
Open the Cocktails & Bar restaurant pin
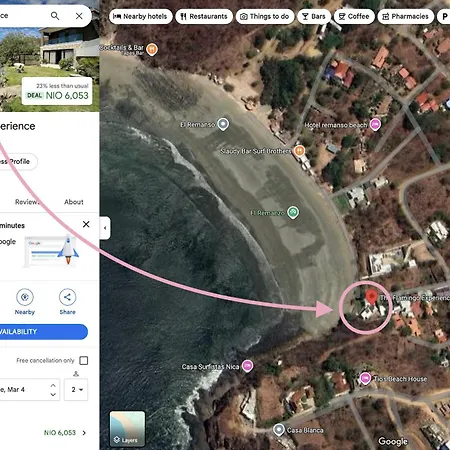coord(152,49)
